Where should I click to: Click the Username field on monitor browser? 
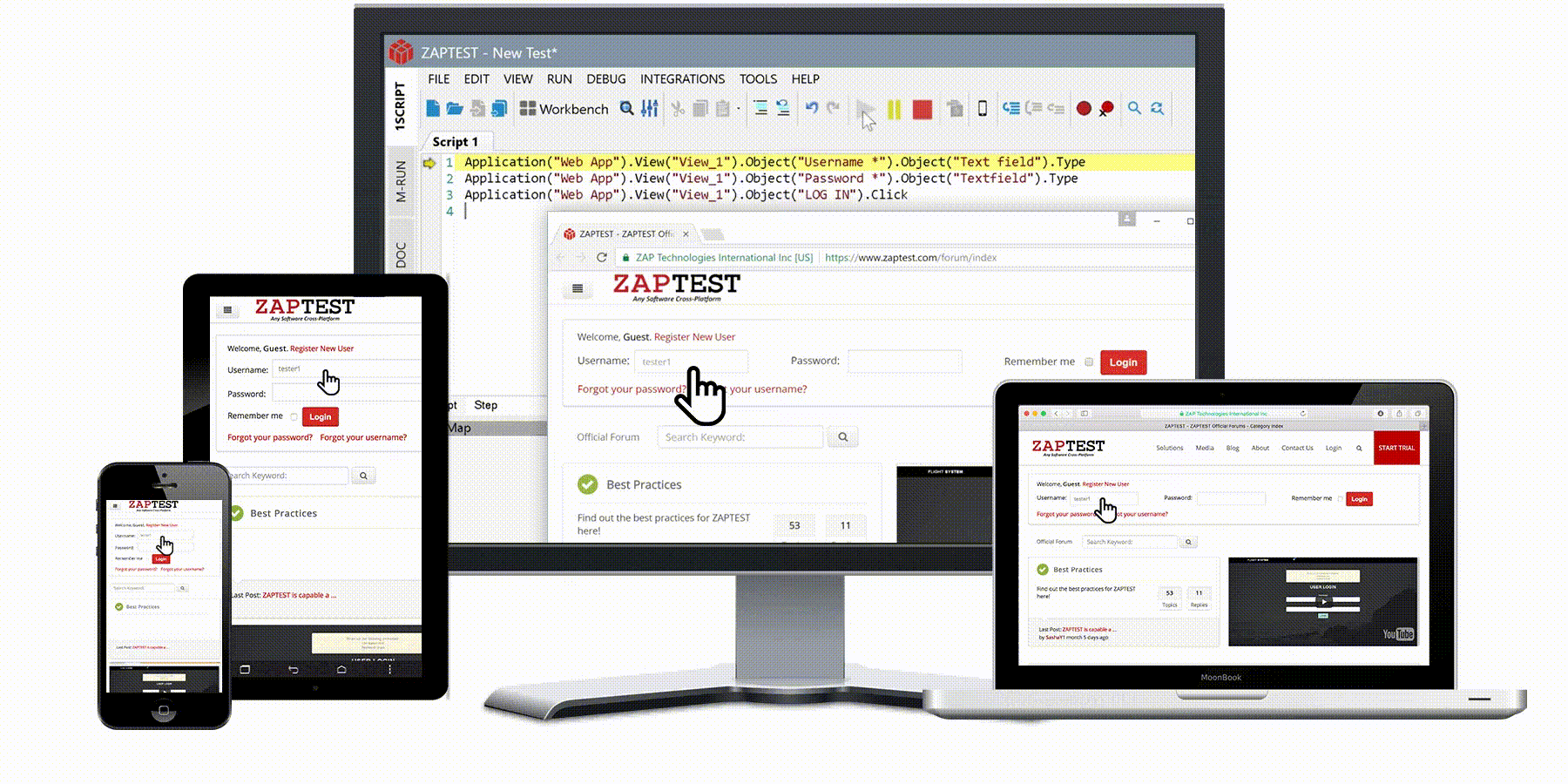[692, 362]
